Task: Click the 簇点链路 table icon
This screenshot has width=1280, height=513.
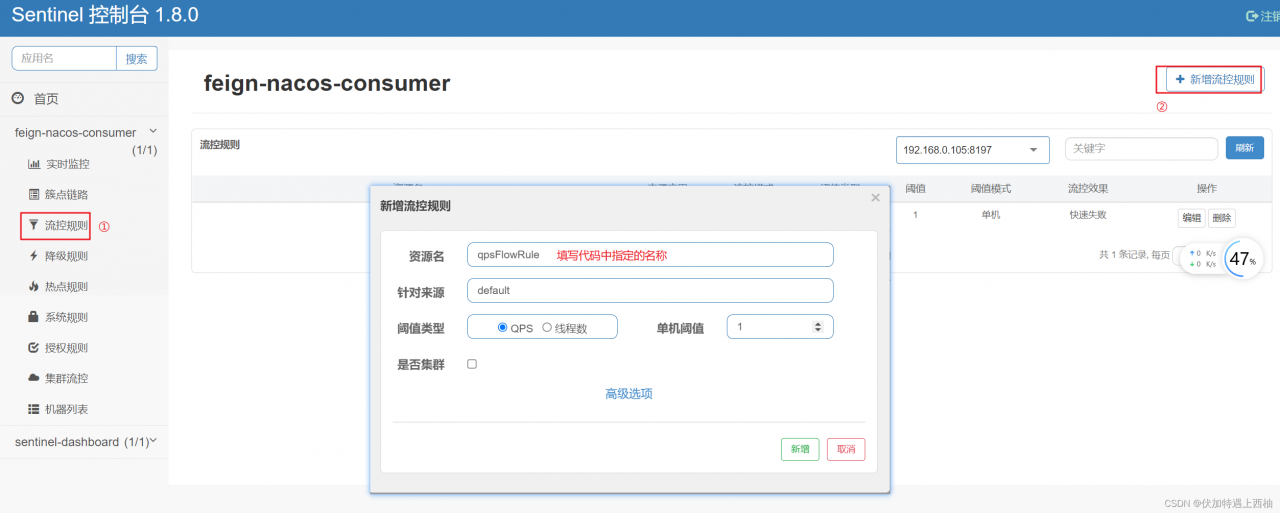Action: pyautogui.click(x=34, y=194)
